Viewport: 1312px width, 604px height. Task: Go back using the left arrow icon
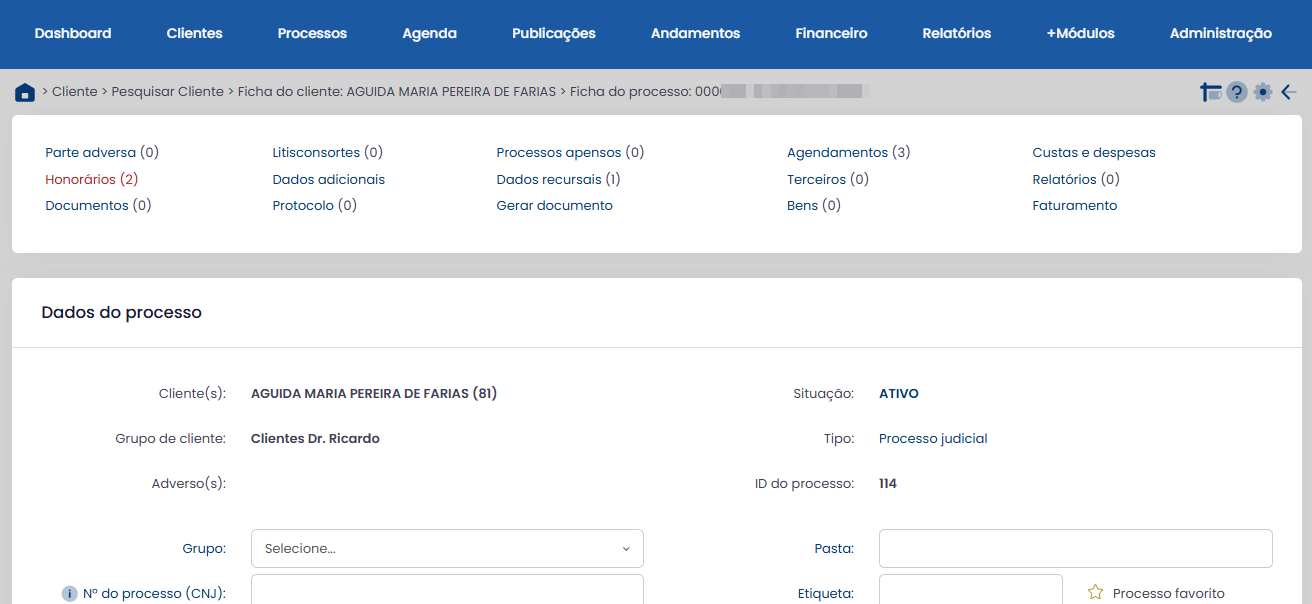[x=1289, y=92]
